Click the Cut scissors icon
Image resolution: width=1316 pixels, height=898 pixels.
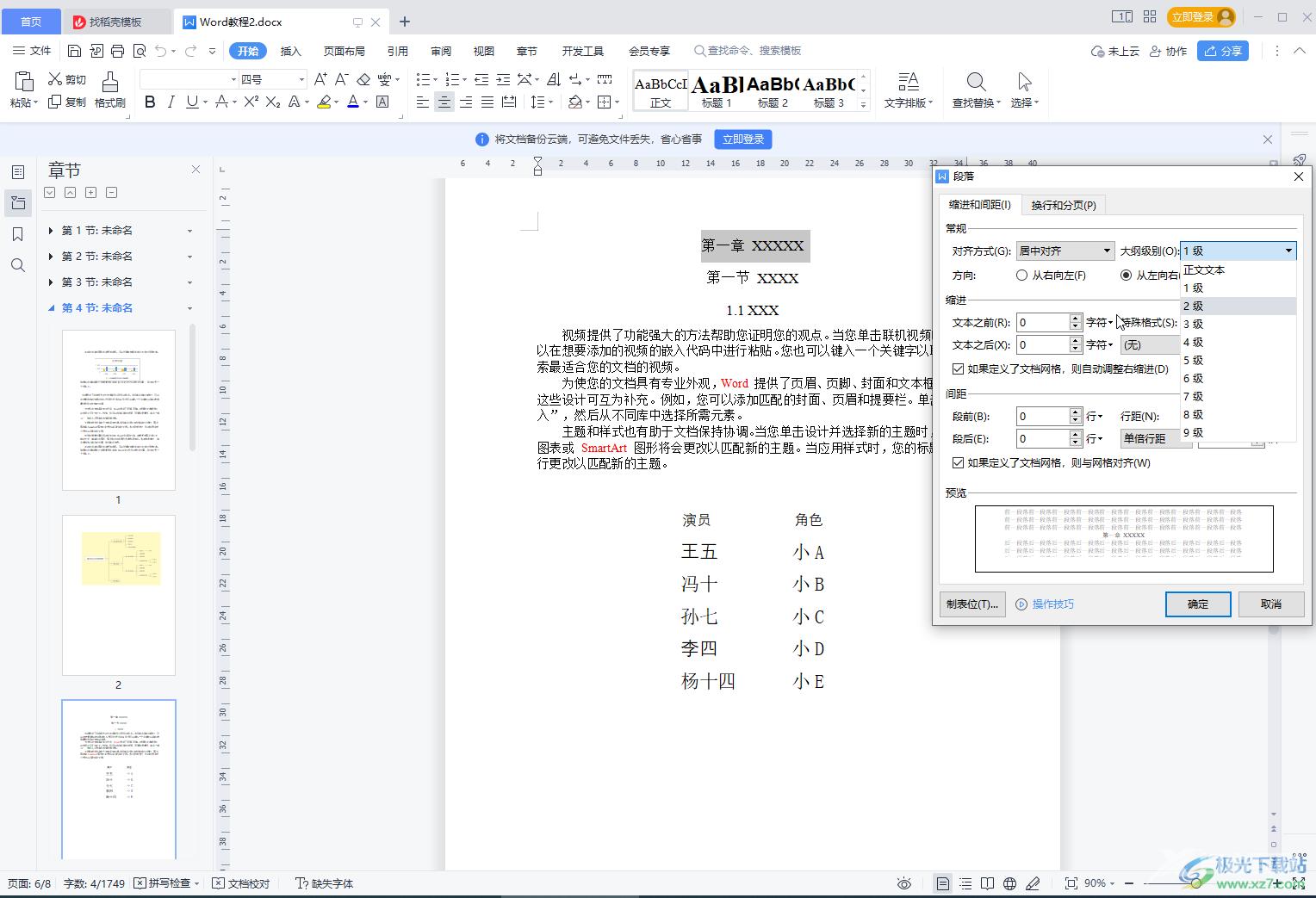point(55,79)
